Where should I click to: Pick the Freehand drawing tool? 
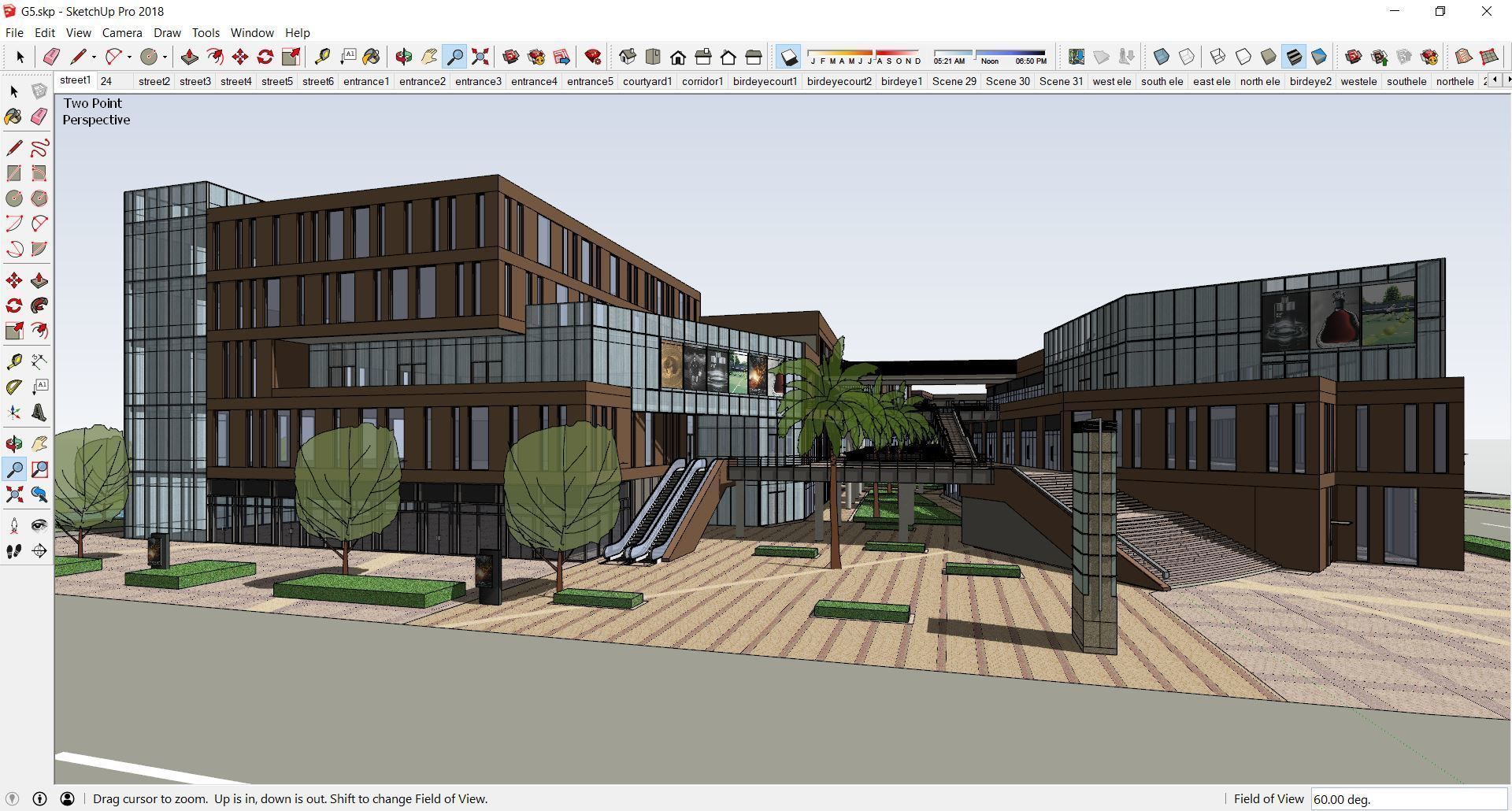(39, 148)
